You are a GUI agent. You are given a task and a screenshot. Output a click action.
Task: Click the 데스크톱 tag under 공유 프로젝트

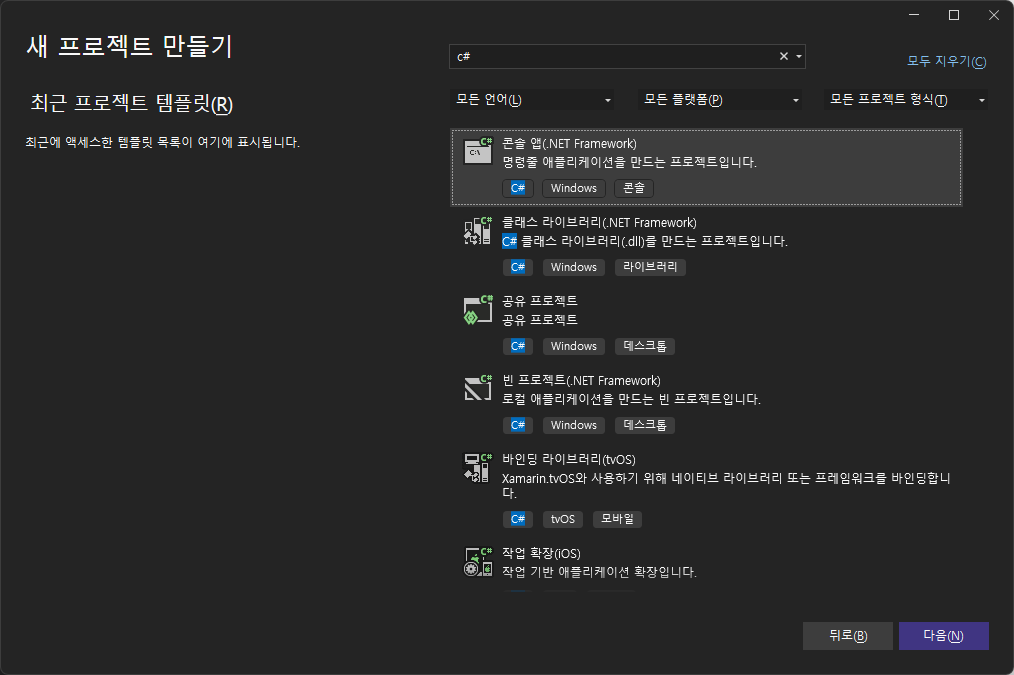(x=645, y=346)
